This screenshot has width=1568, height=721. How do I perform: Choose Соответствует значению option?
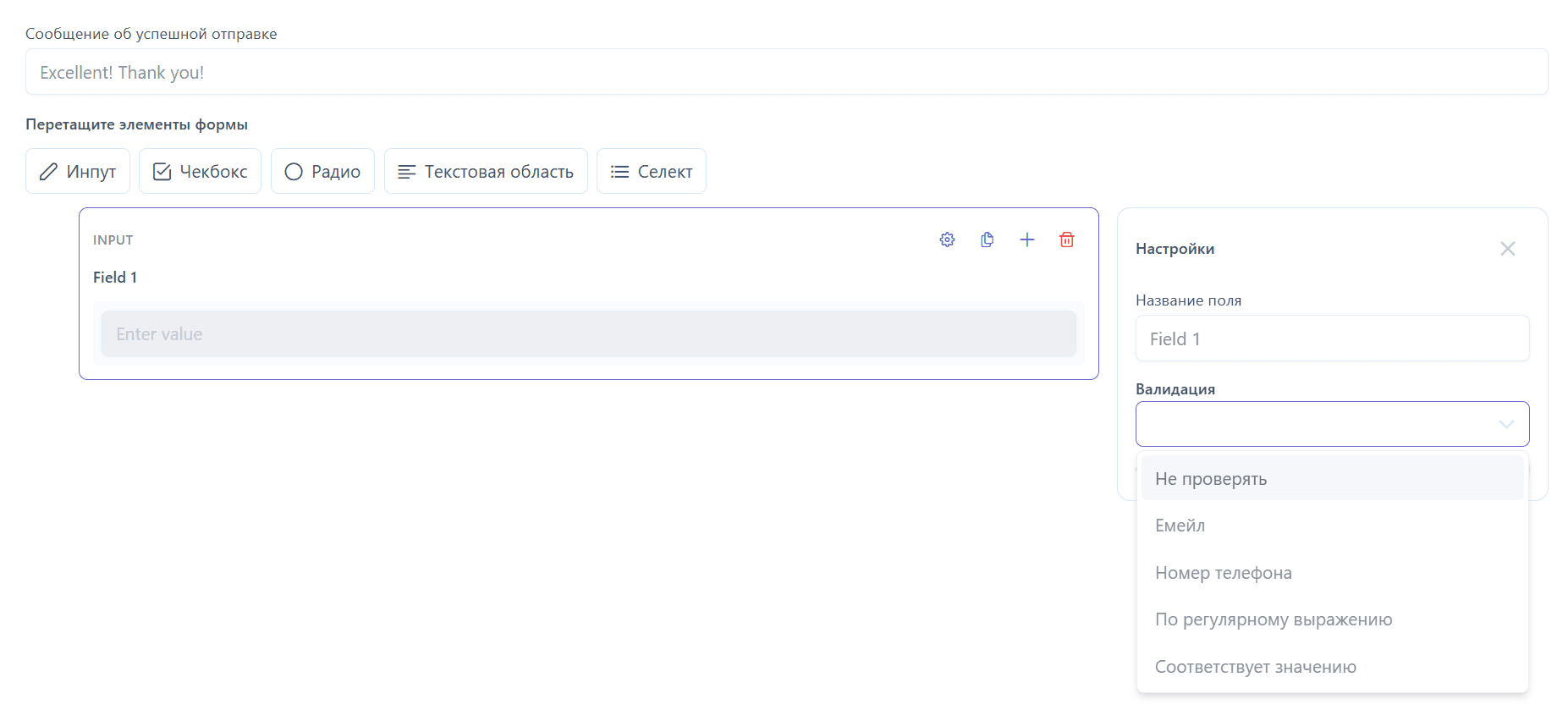pos(1332,667)
